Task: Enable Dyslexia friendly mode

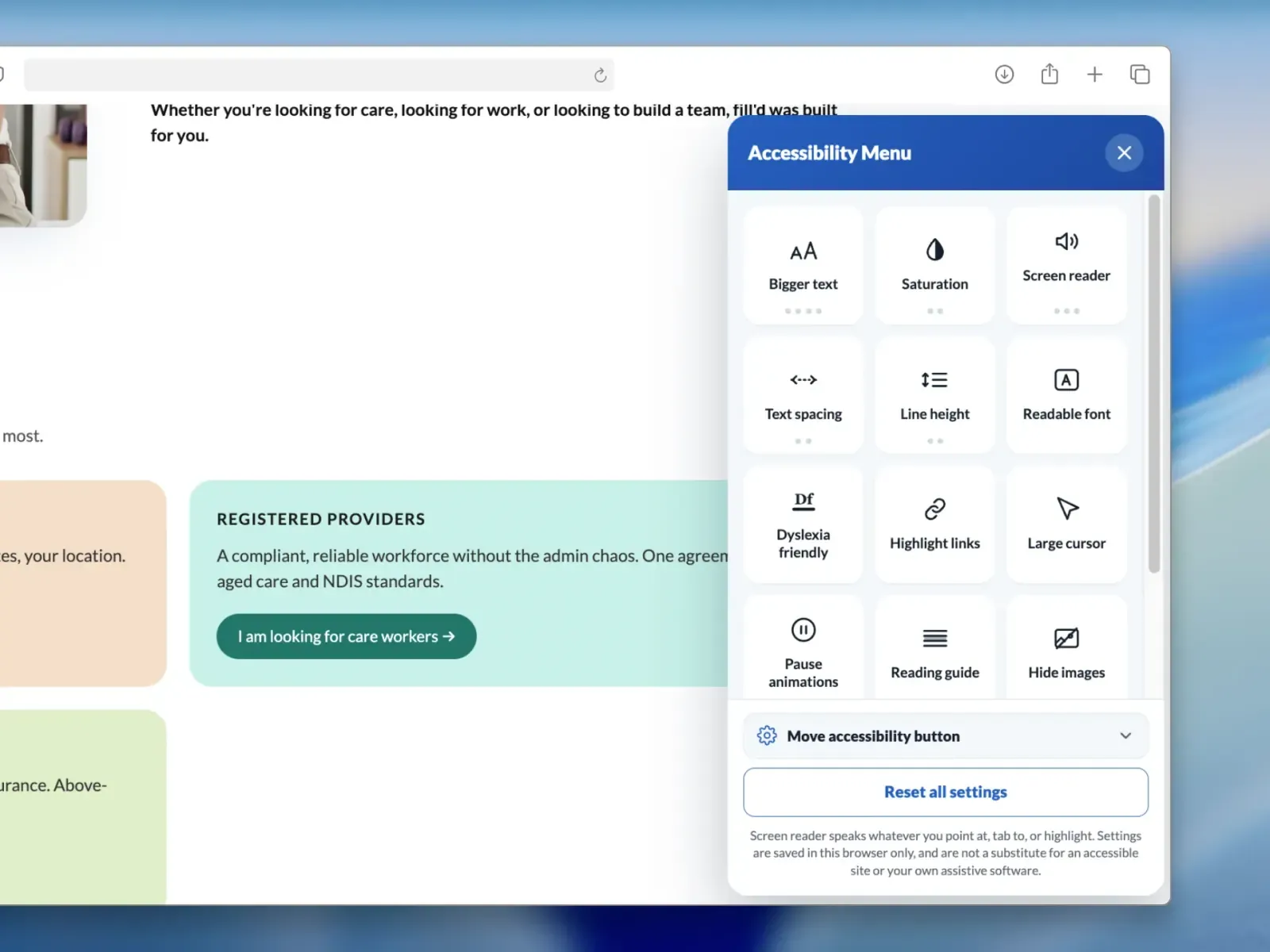Action: tap(803, 524)
